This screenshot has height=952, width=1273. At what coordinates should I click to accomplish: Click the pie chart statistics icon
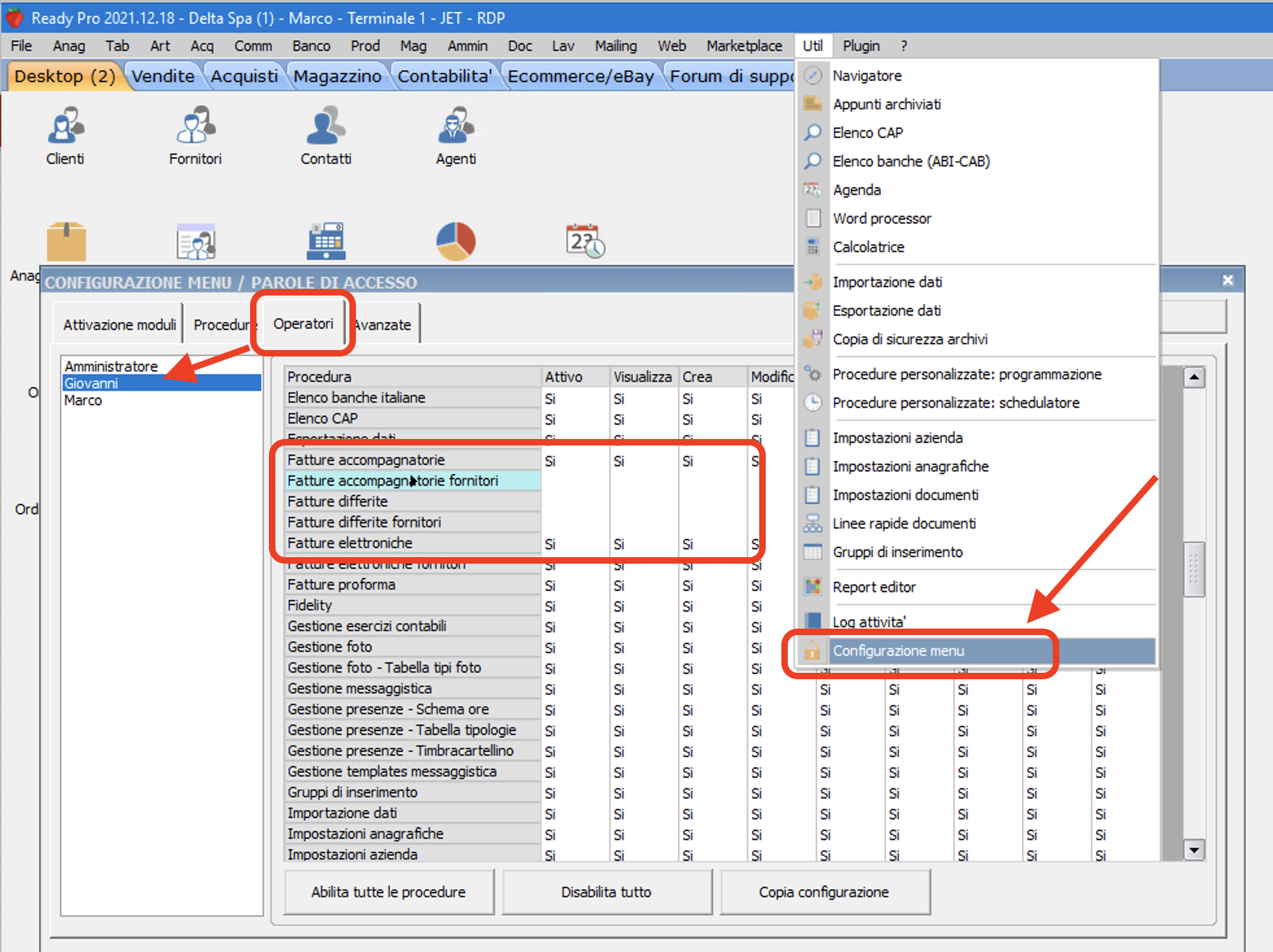coord(455,241)
